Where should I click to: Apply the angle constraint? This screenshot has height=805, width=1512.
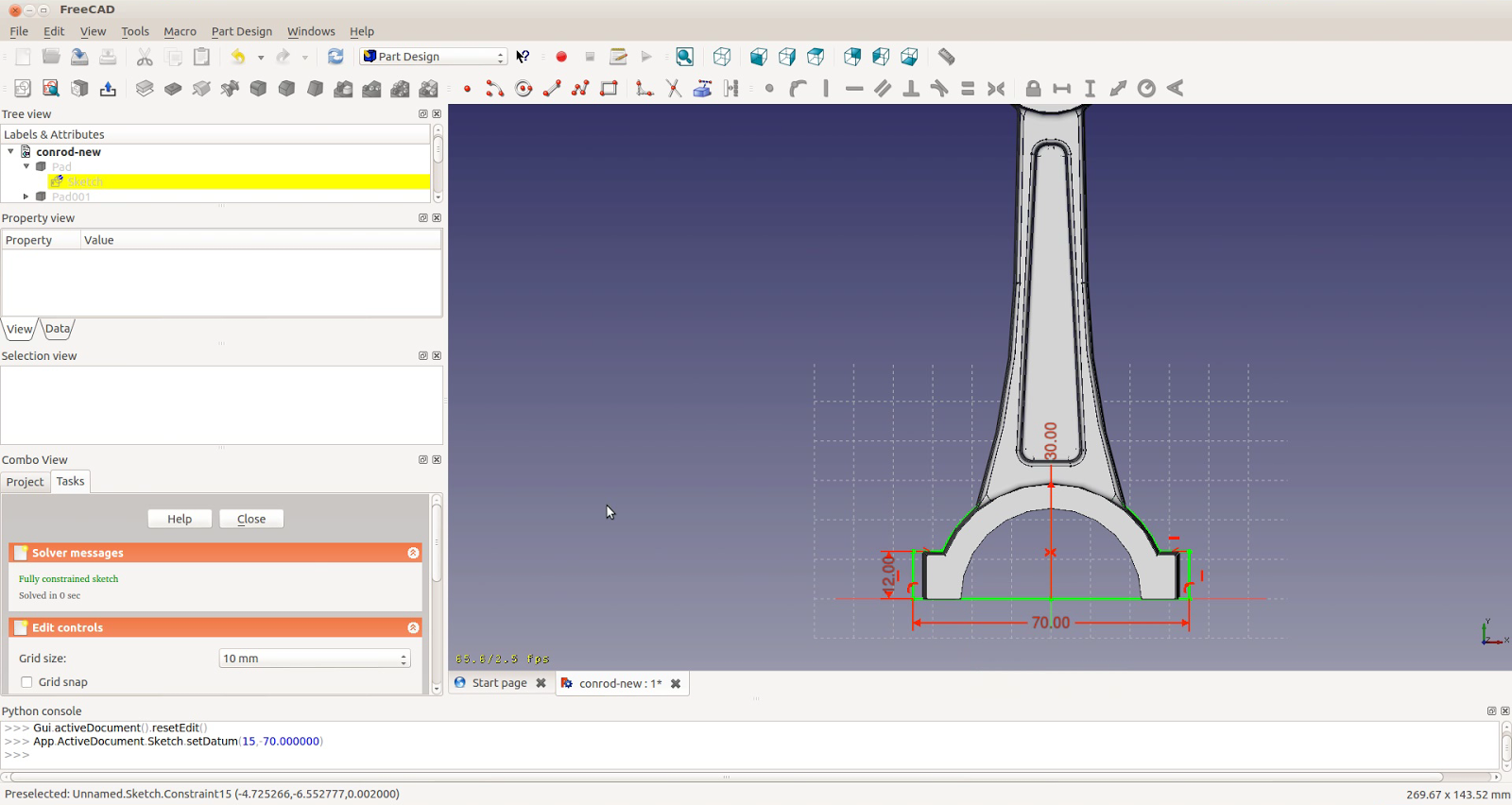point(1175,89)
